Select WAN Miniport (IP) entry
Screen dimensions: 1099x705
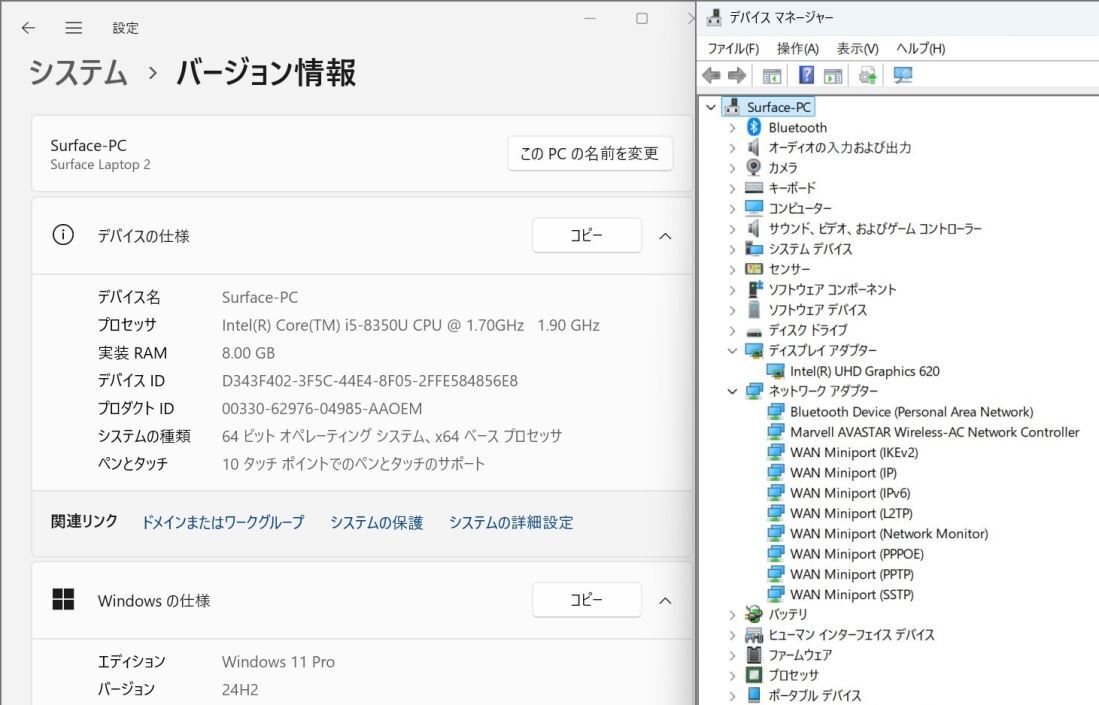pyautogui.click(x=843, y=473)
